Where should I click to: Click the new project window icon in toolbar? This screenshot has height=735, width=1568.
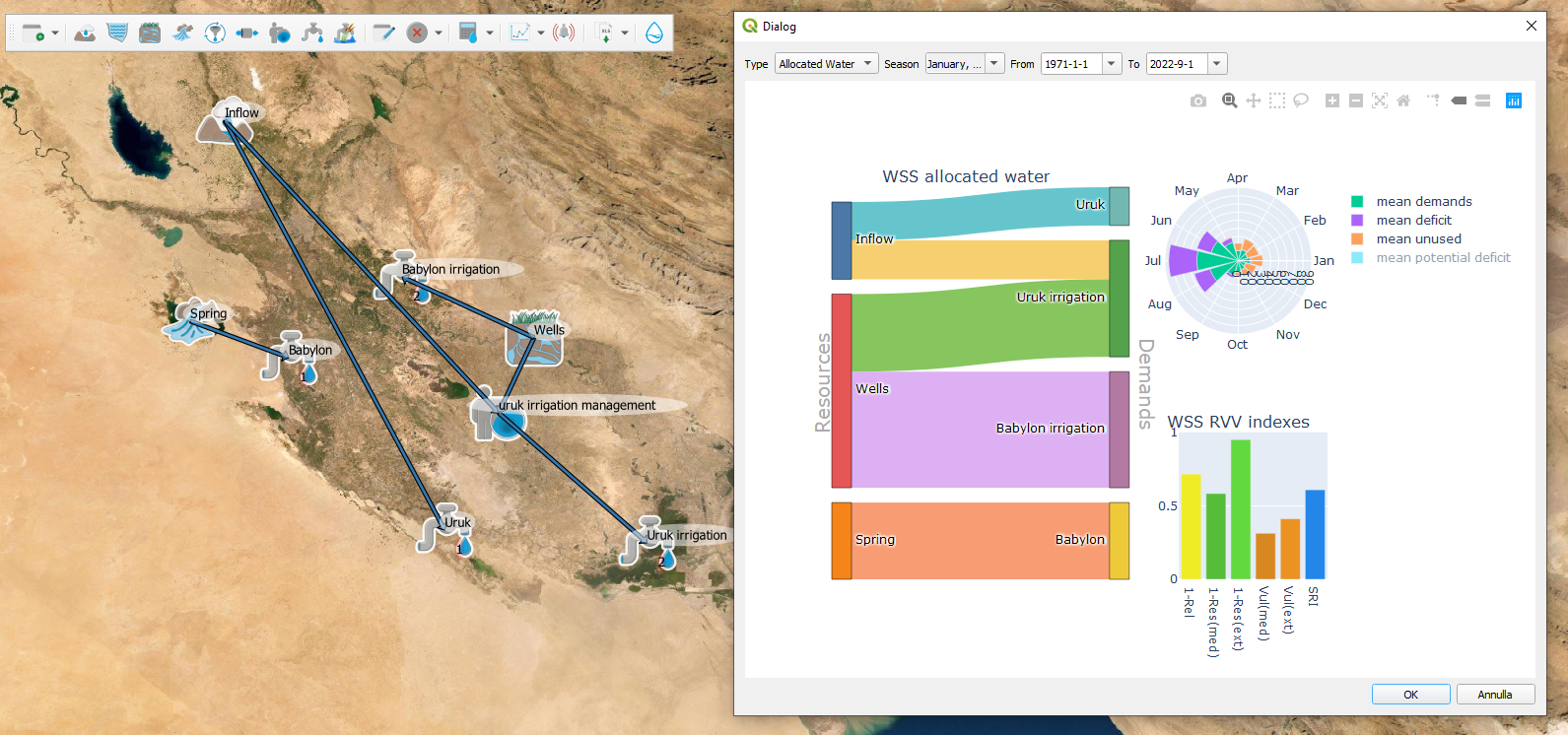(33, 33)
